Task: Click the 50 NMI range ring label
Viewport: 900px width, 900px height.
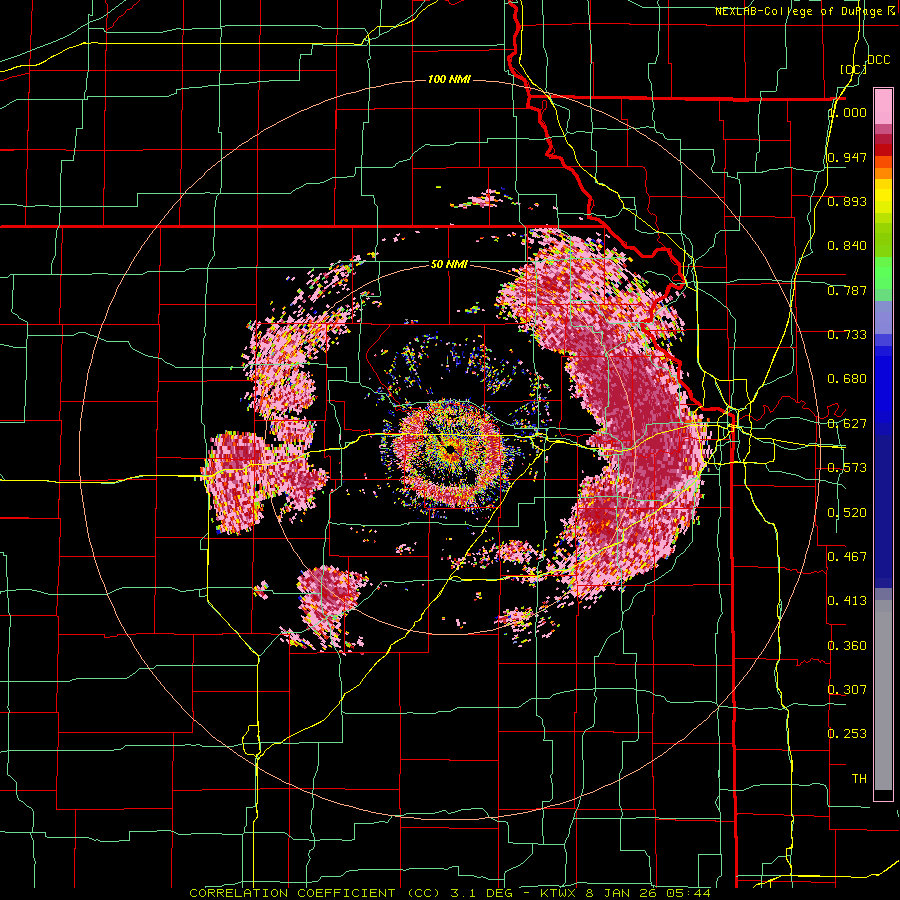Action: click(x=449, y=265)
